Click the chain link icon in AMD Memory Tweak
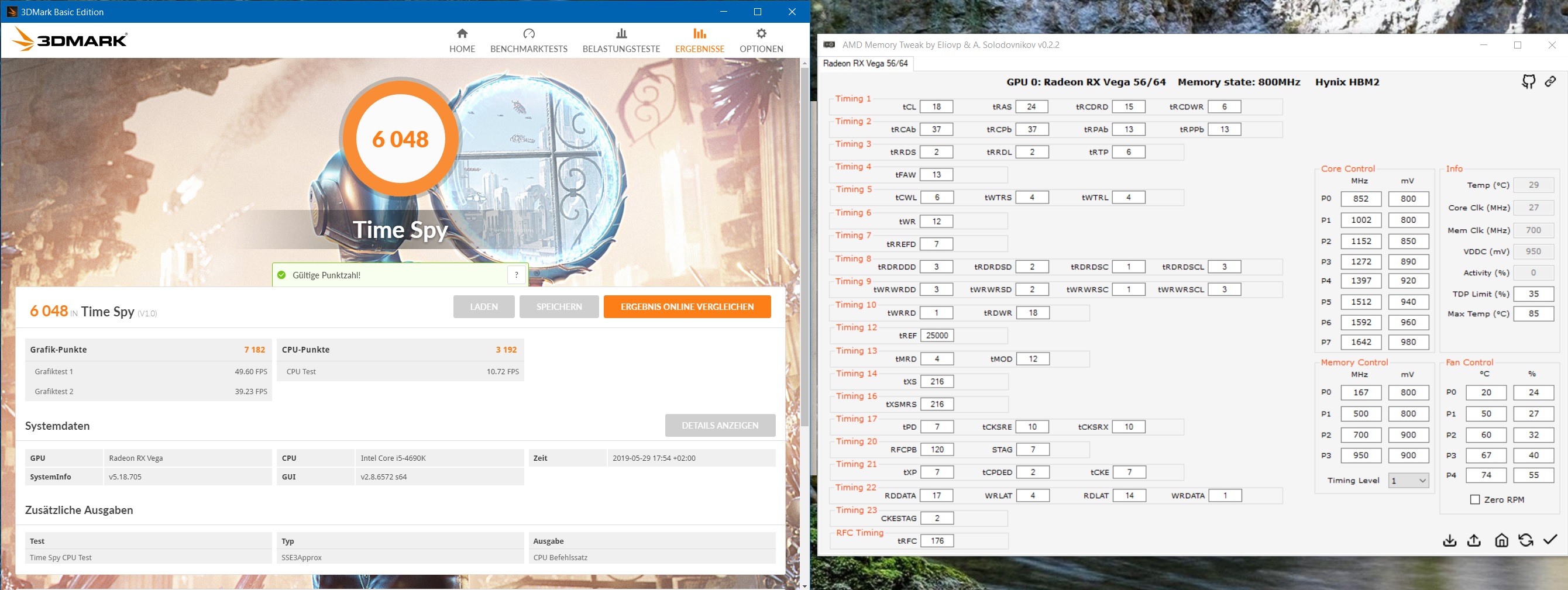This screenshot has height=590, width=1568. (x=1550, y=81)
